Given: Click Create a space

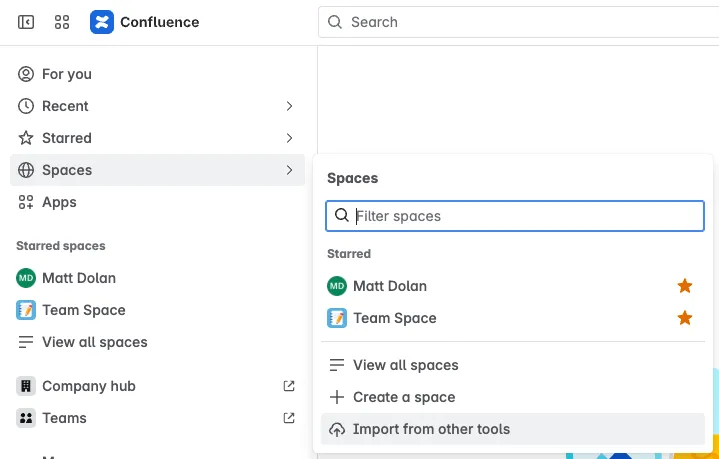Looking at the screenshot, I should pos(513,397).
